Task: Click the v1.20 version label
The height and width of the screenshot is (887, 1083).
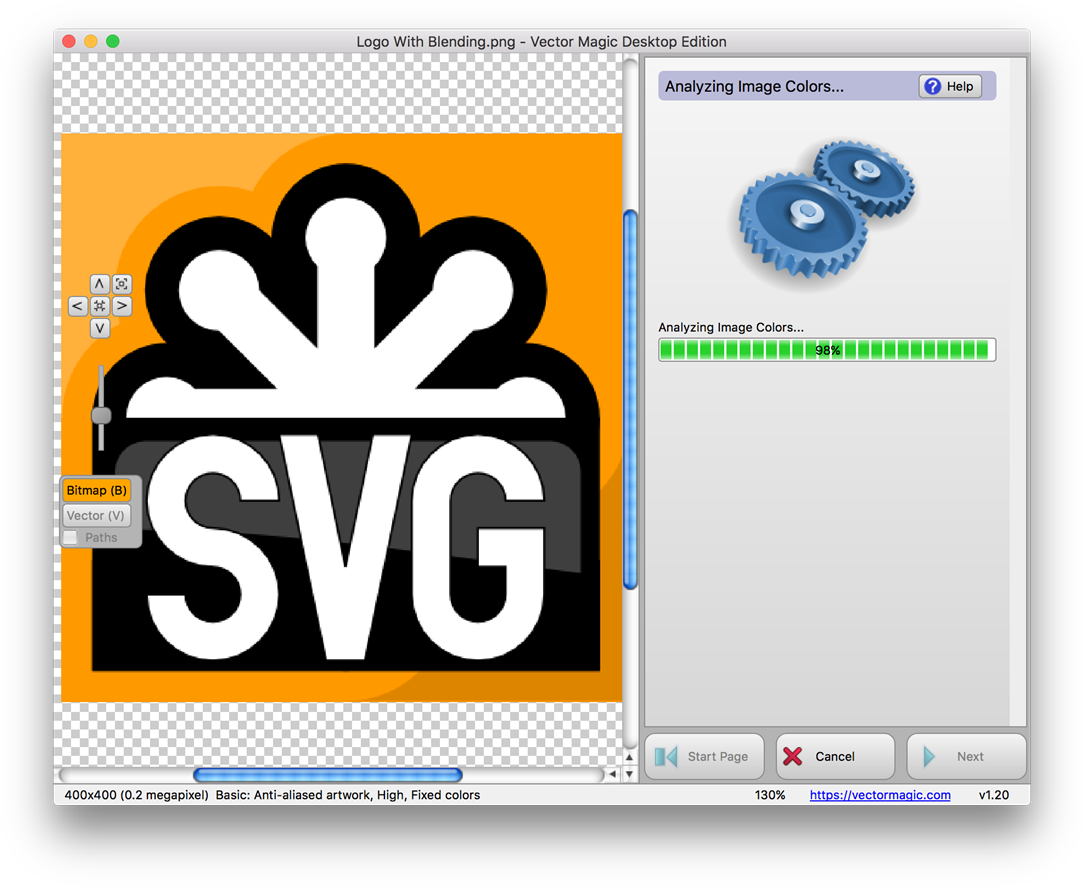Action: (x=994, y=795)
